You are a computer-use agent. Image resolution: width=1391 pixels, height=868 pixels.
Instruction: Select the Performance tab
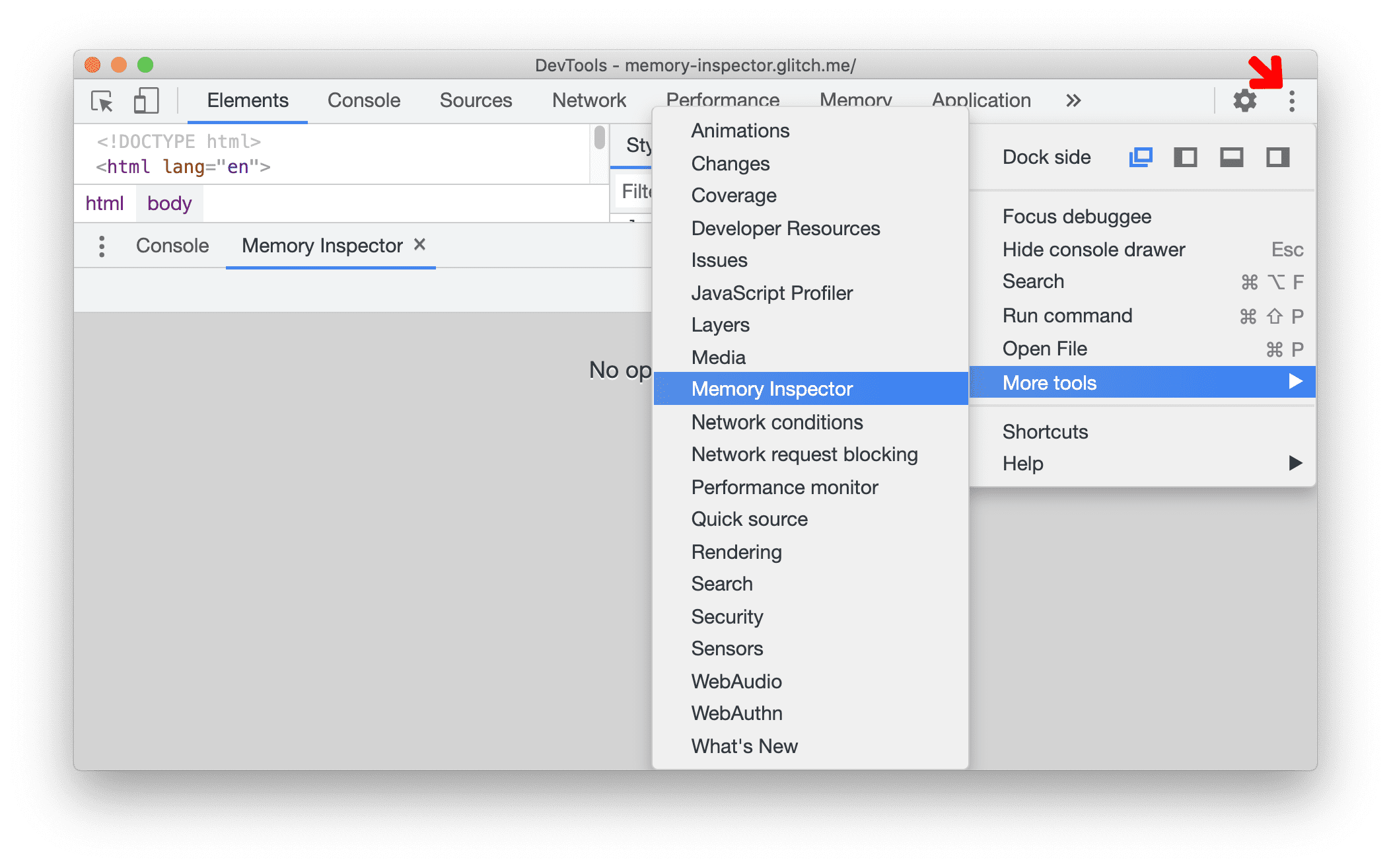coord(721,99)
